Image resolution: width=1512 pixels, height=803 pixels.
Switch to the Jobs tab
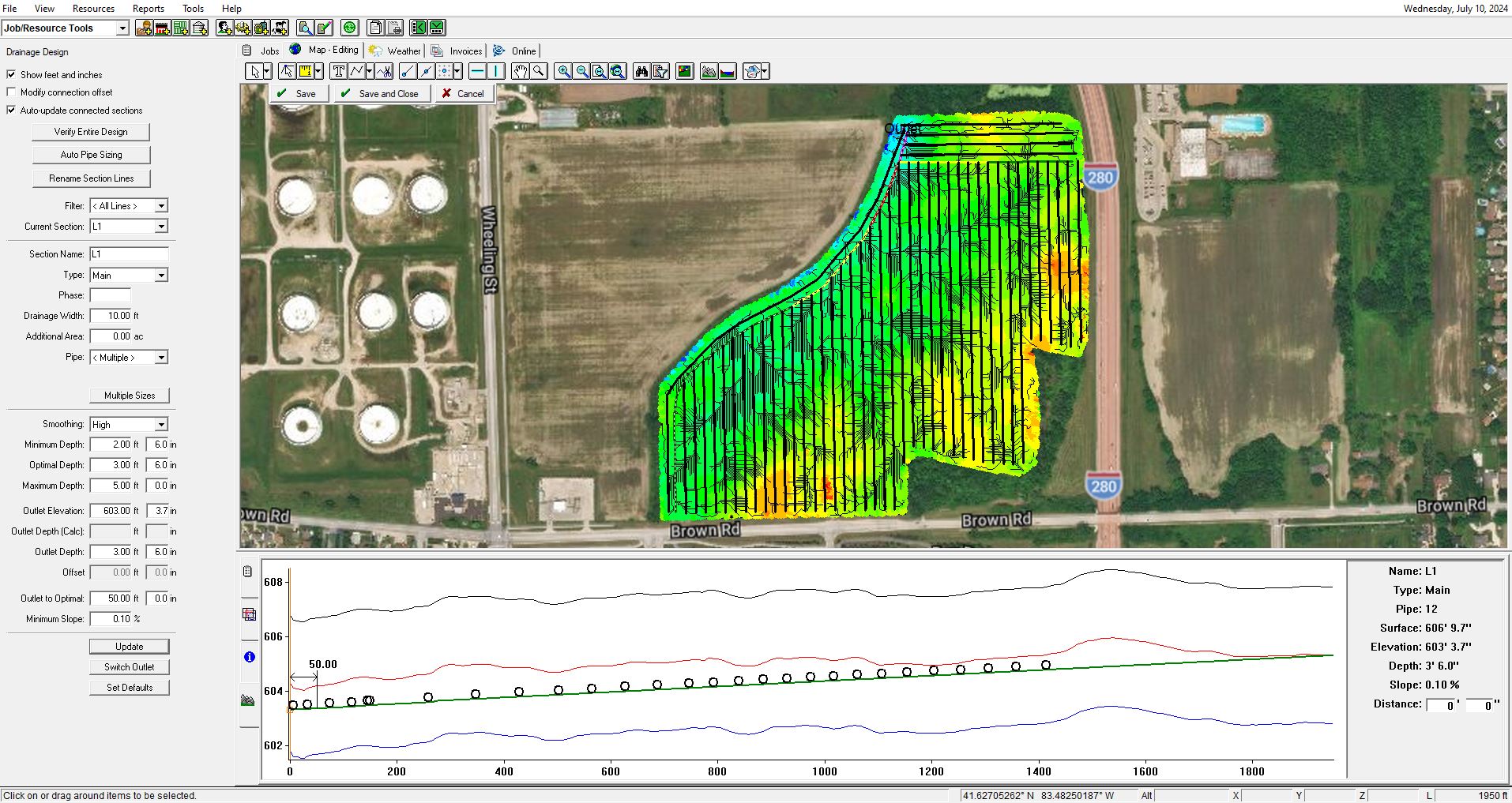tap(261, 51)
